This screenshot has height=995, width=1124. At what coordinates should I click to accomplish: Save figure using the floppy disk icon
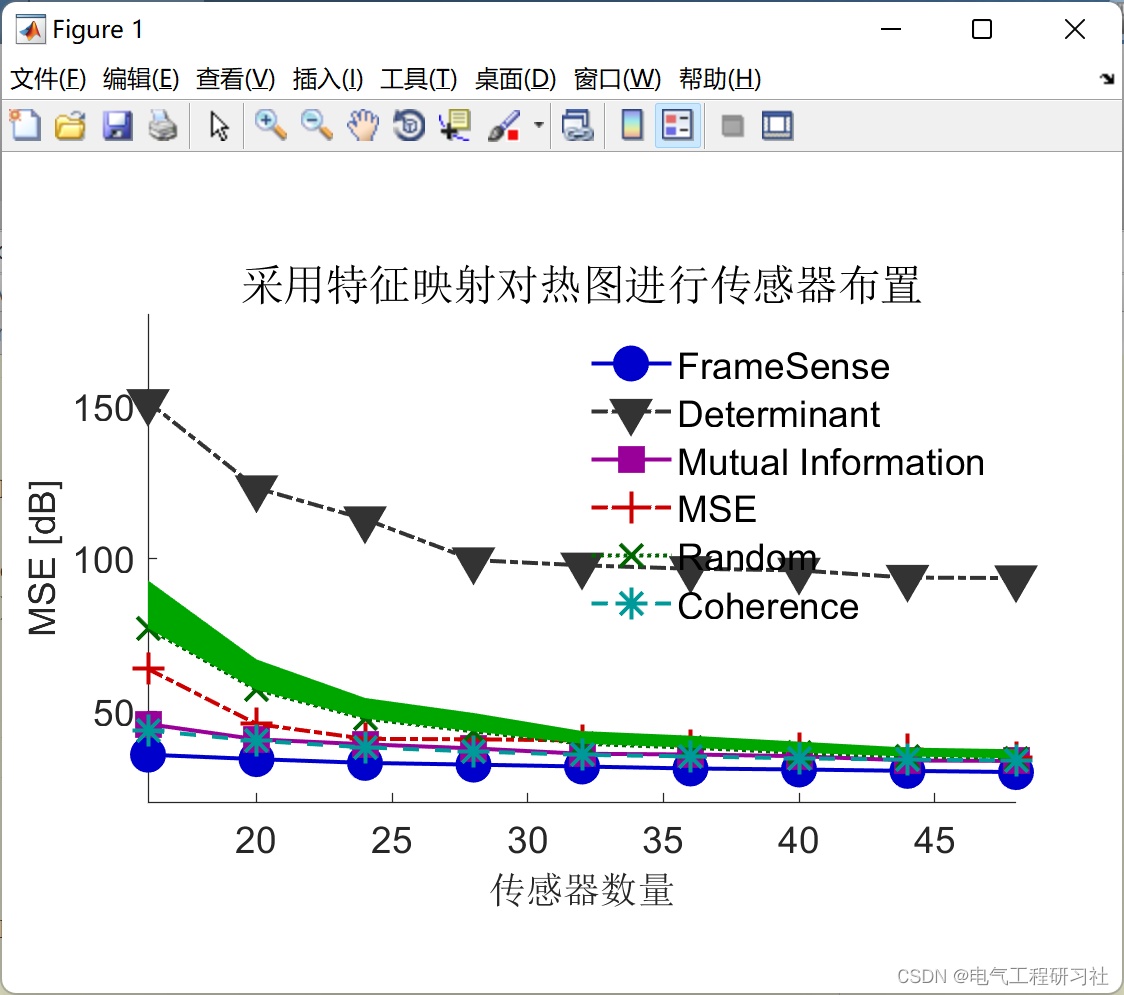(117, 126)
